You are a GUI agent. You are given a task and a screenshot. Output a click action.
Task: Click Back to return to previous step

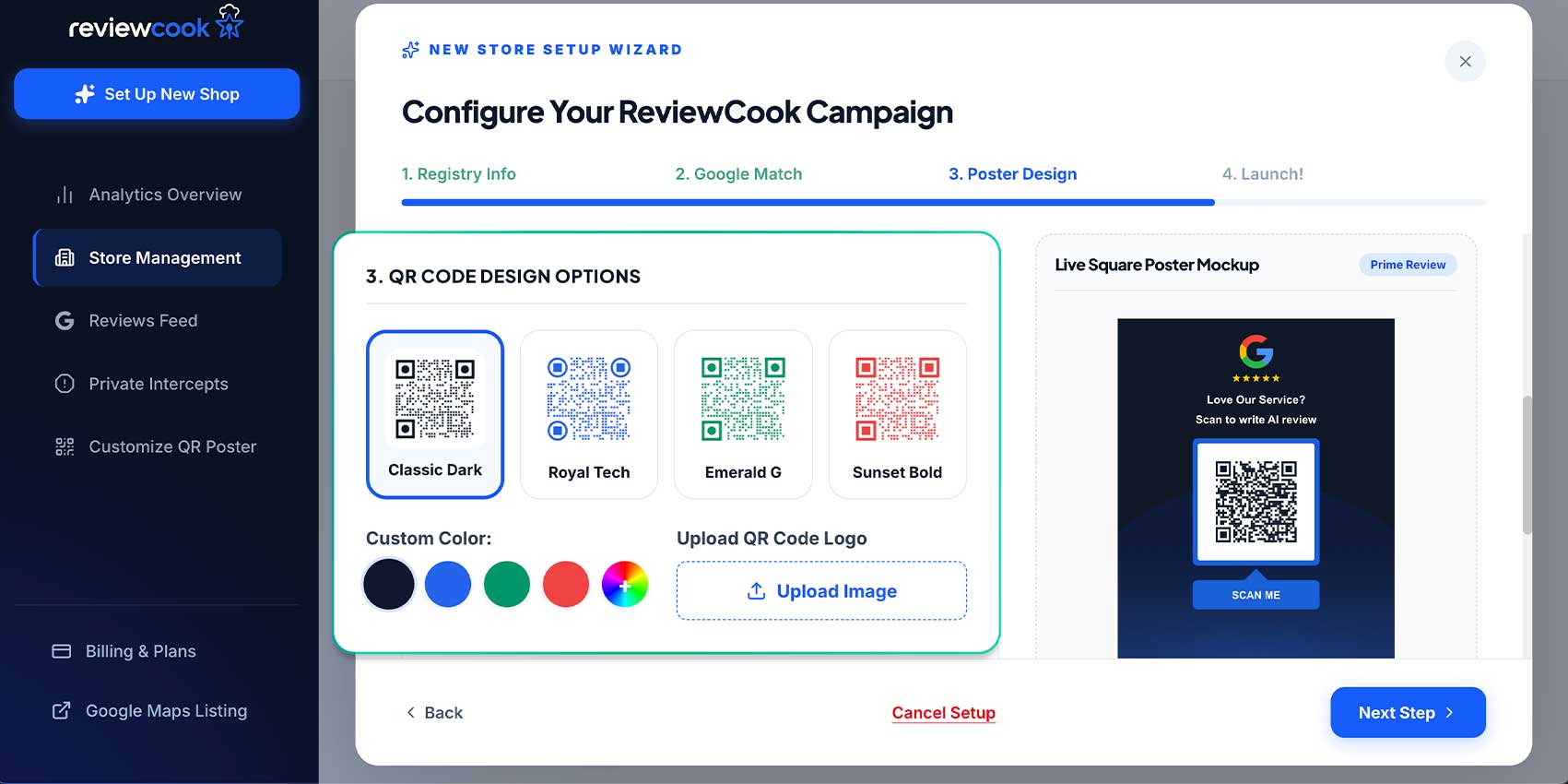(x=434, y=712)
